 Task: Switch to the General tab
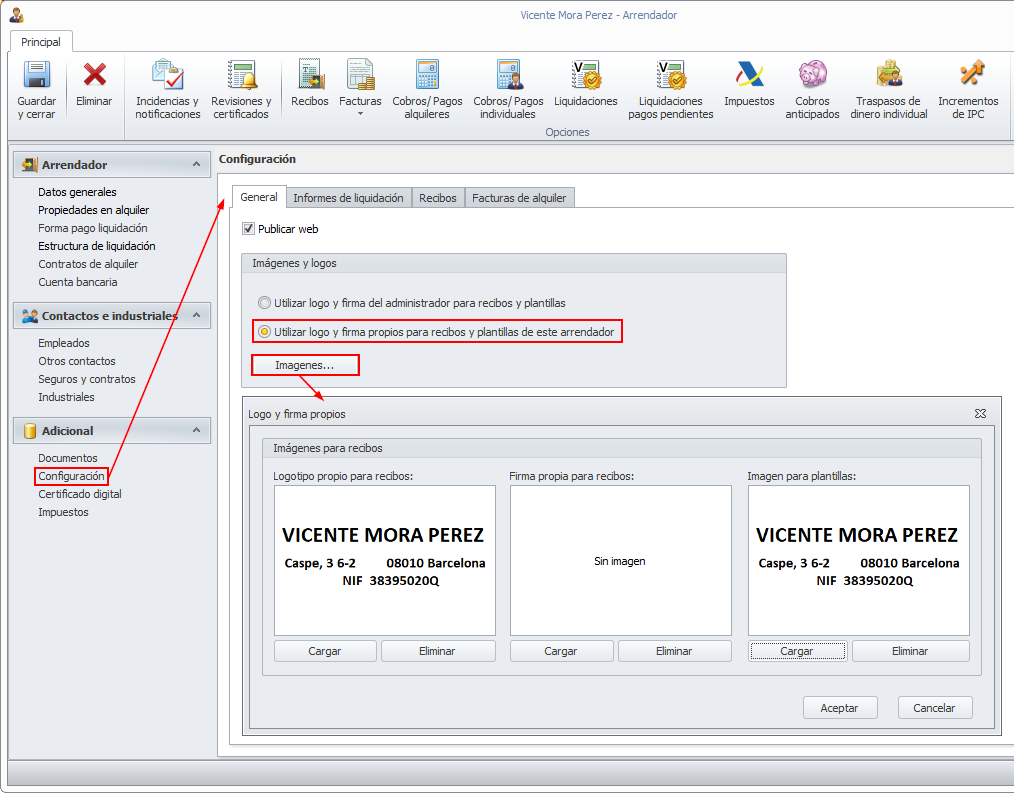(259, 197)
